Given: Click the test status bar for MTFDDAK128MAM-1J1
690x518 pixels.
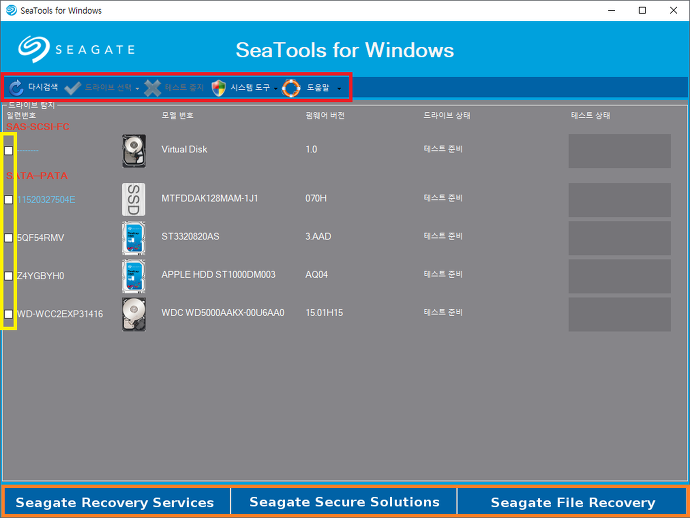Looking at the screenshot, I should (x=620, y=200).
